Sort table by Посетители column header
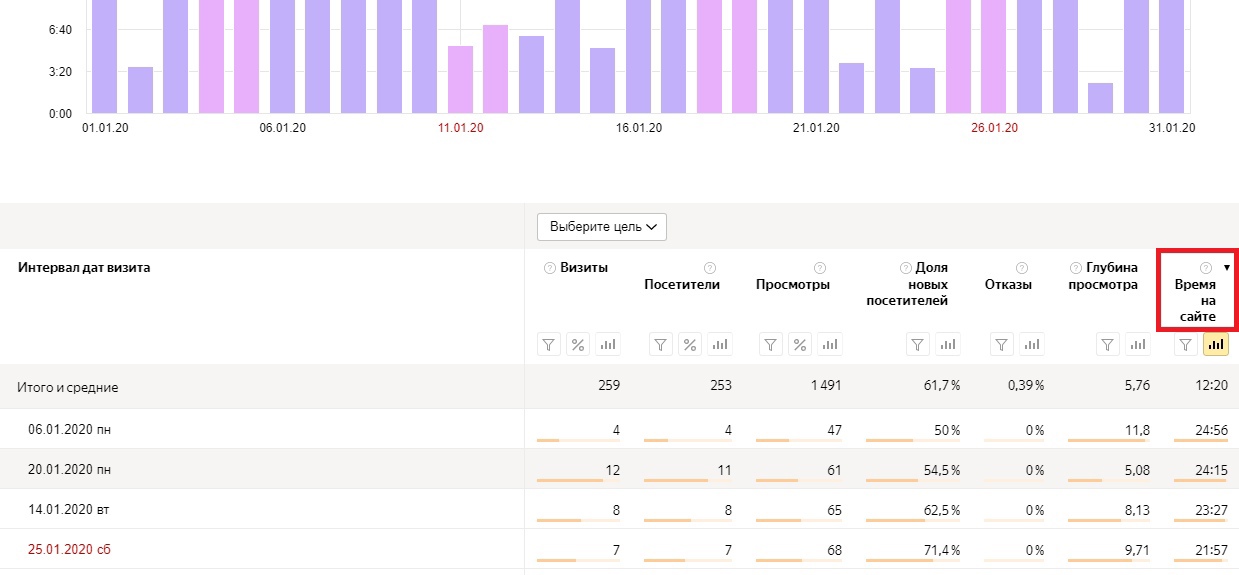The image size is (1239, 575). click(x=682, y=285)
